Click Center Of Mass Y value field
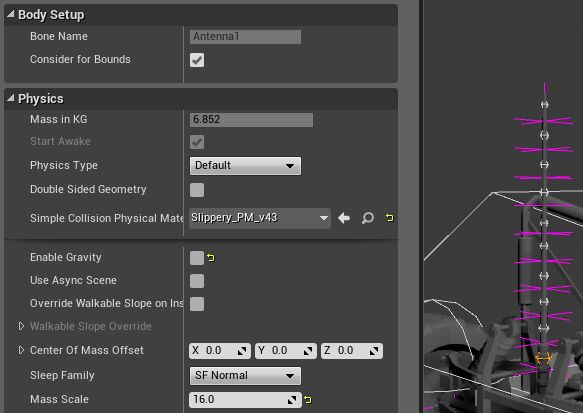The height and width of the screenshot is (413, 583). [286, 351]
